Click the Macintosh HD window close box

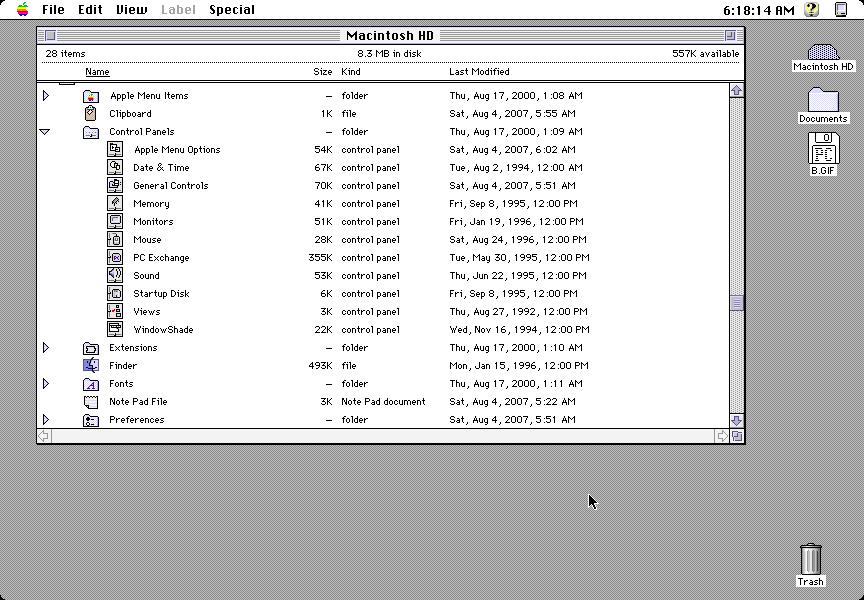tap(50, 36)
